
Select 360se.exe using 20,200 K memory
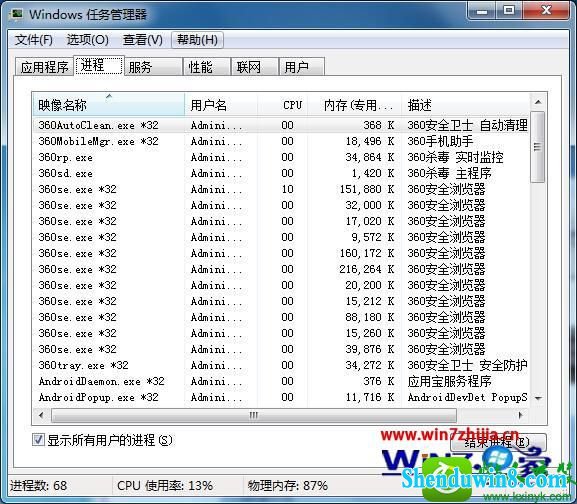click(281, 285)
